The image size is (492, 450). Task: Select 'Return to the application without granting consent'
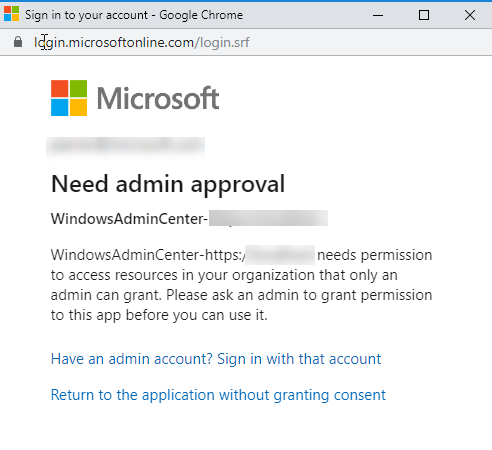[x=218, y=395]
